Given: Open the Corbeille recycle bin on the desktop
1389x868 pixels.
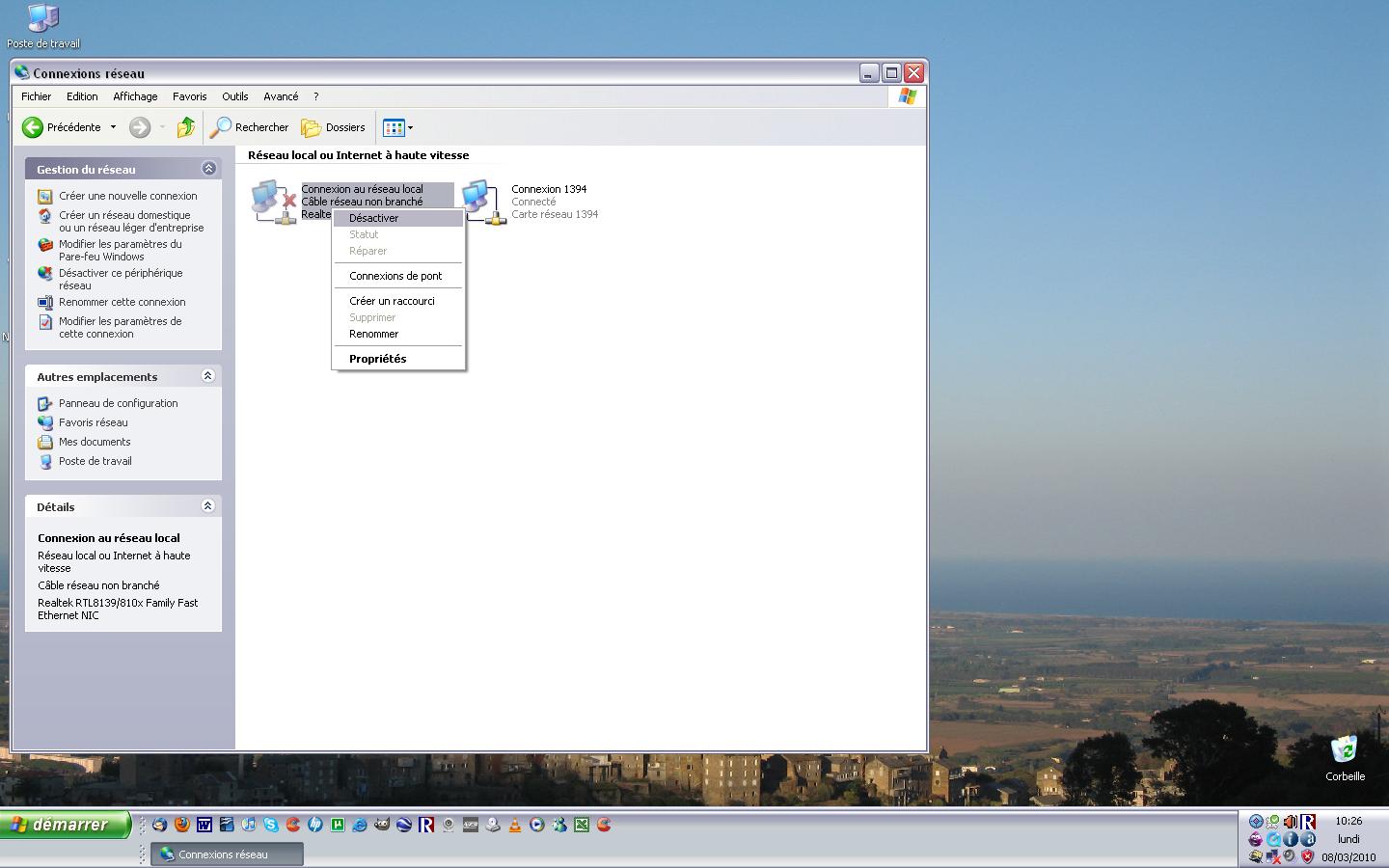Looking at the screenshot, I should coord(1344,750).
